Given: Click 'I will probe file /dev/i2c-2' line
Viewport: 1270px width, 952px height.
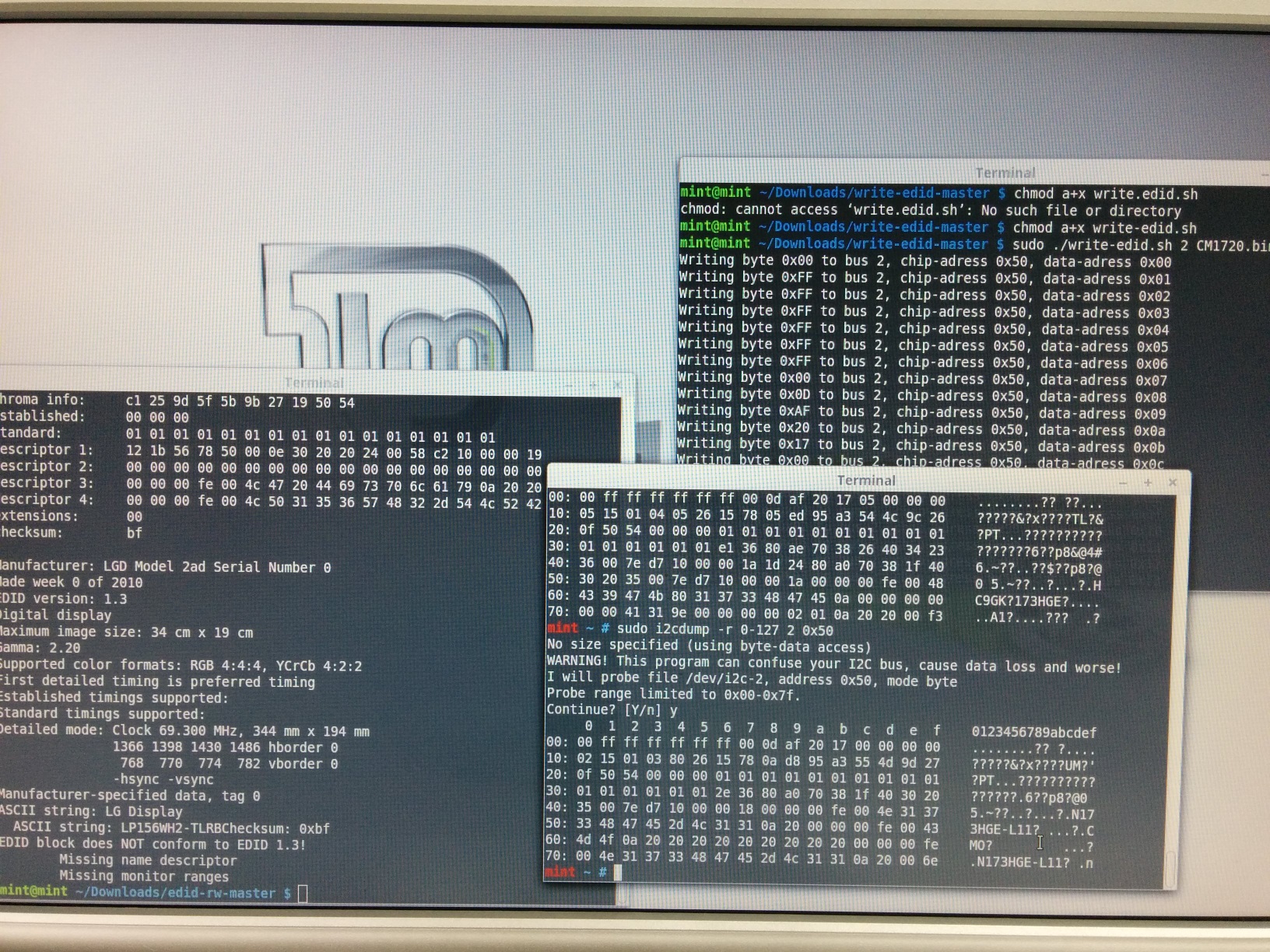Looking at the screenshot, I should (752, 680).
